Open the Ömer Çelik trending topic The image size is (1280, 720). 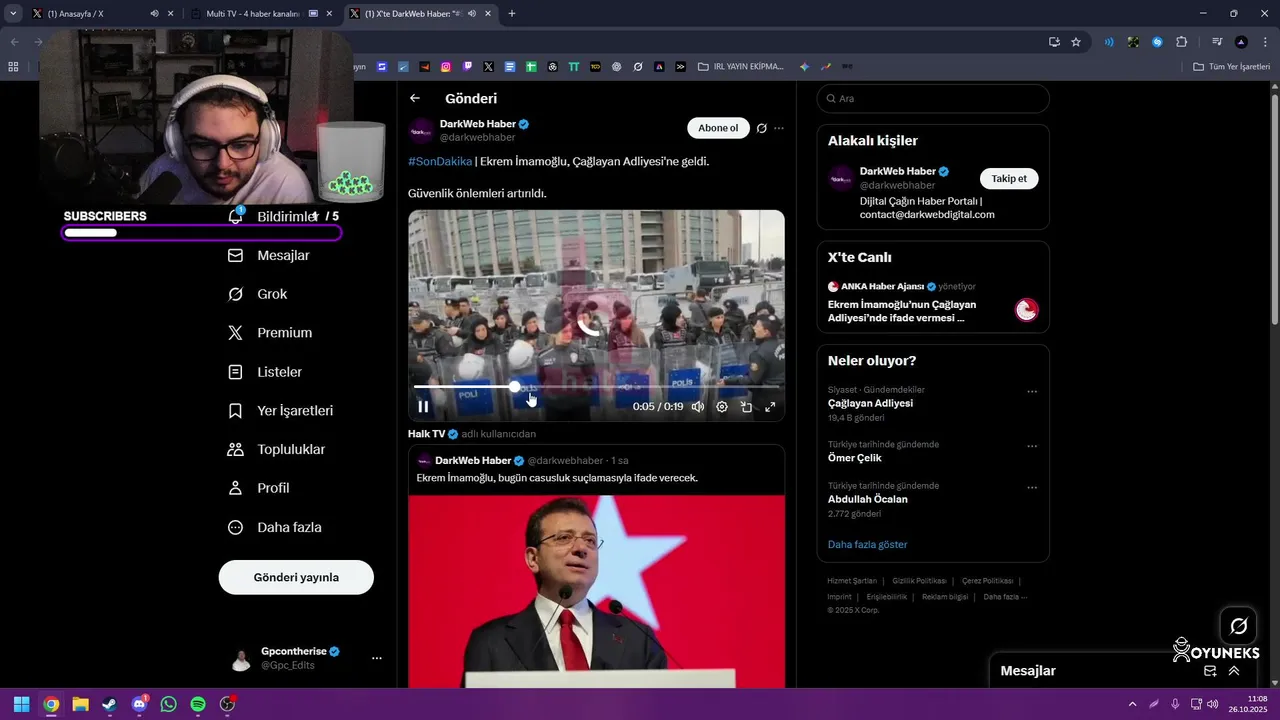[854, 458]
